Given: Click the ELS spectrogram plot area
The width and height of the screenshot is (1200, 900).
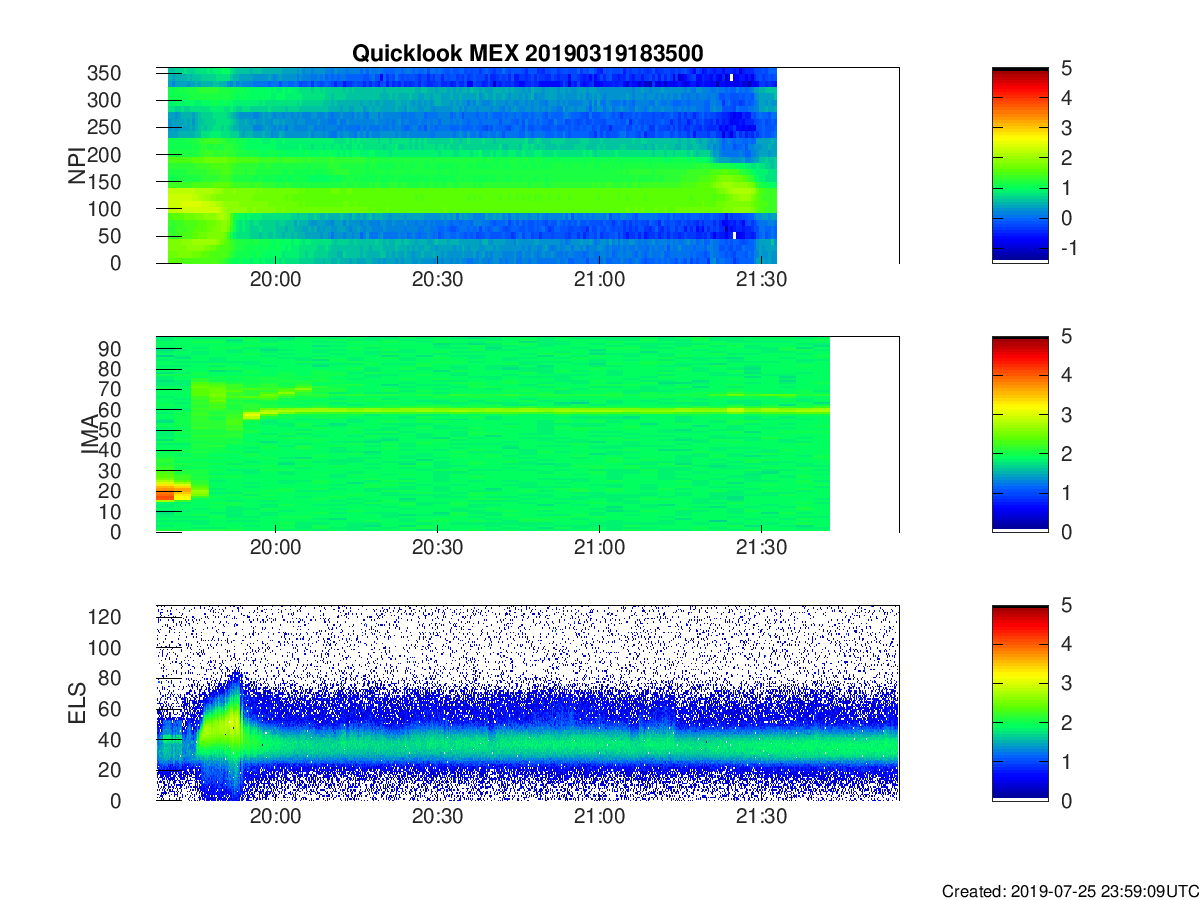Looking at the screenshot, I should click(x=527, y=702).
